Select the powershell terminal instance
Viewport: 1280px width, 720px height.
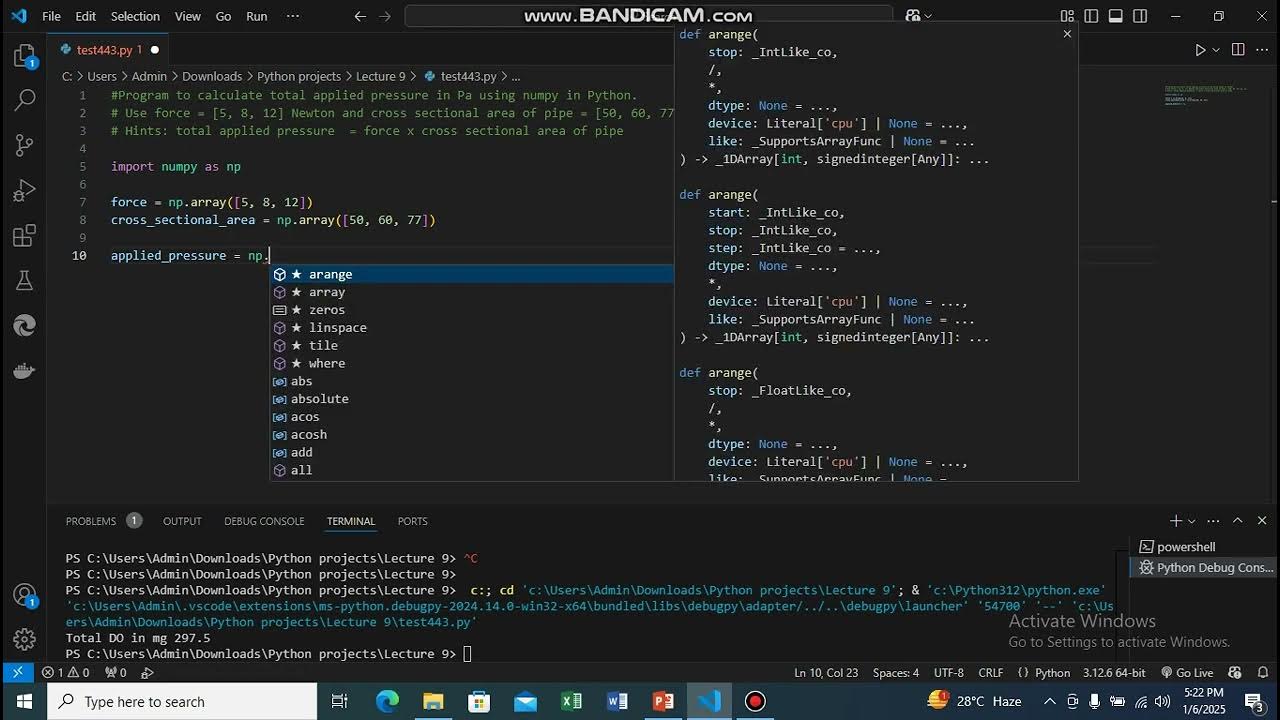1203,547
